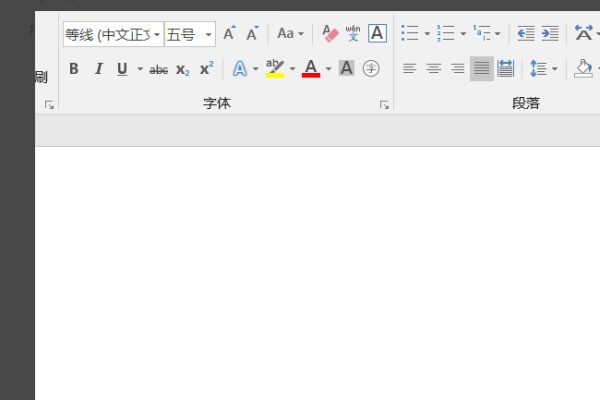Image resolution: width=600 pixels, height=400 pixels.
Task: Apply character shading icon
Action: [x=346, y=69]
